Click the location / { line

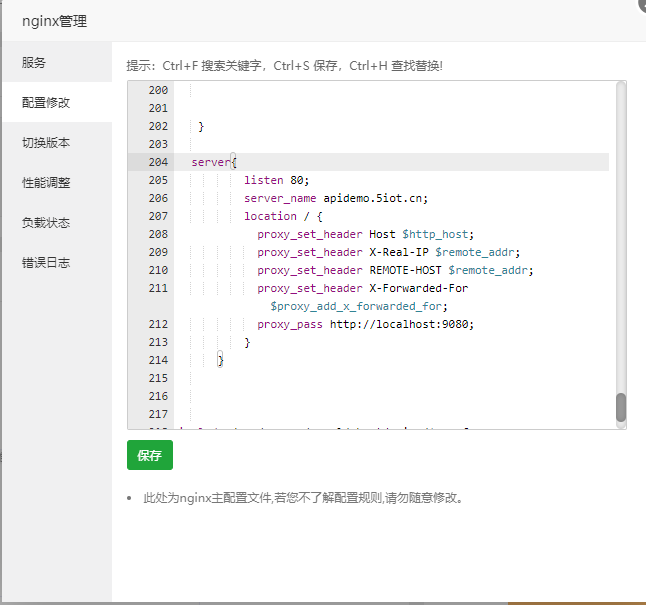(283, 216)
